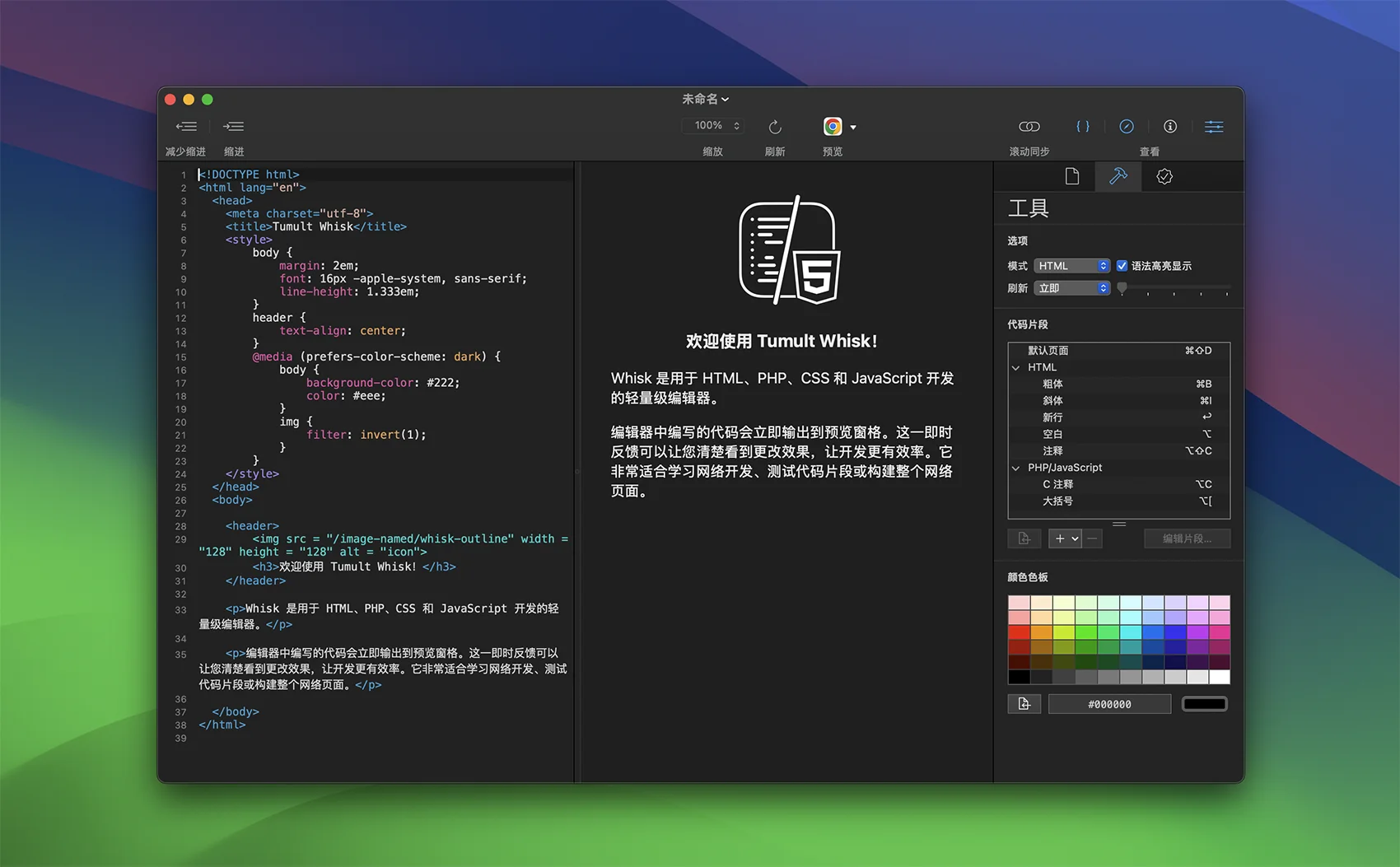Open the black color well
Image resolution: width=1400 pixels, height=867 pixels.
tap(1205, 704)
